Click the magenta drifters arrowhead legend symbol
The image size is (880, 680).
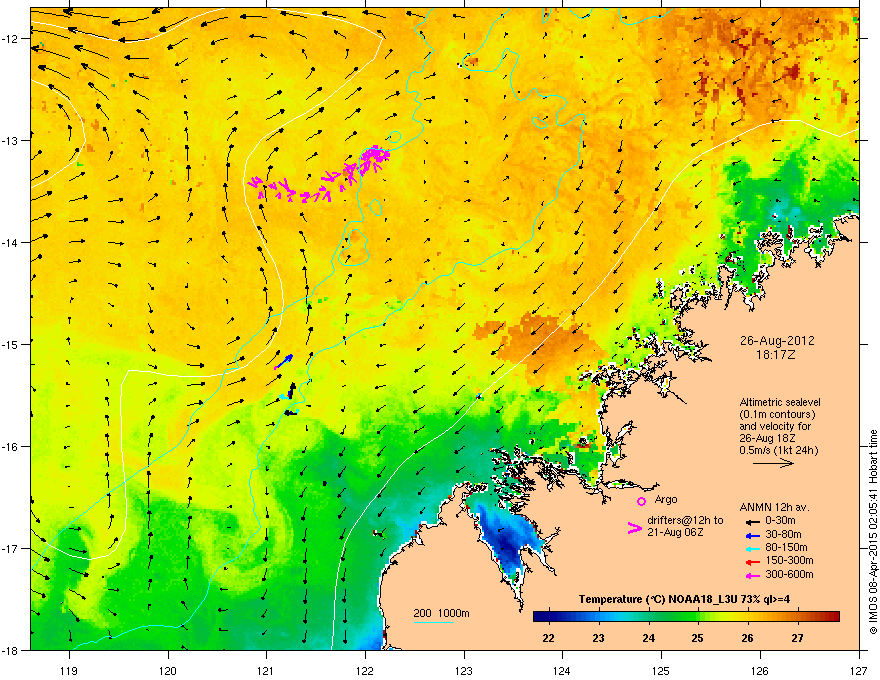click(x=634, y=528)
